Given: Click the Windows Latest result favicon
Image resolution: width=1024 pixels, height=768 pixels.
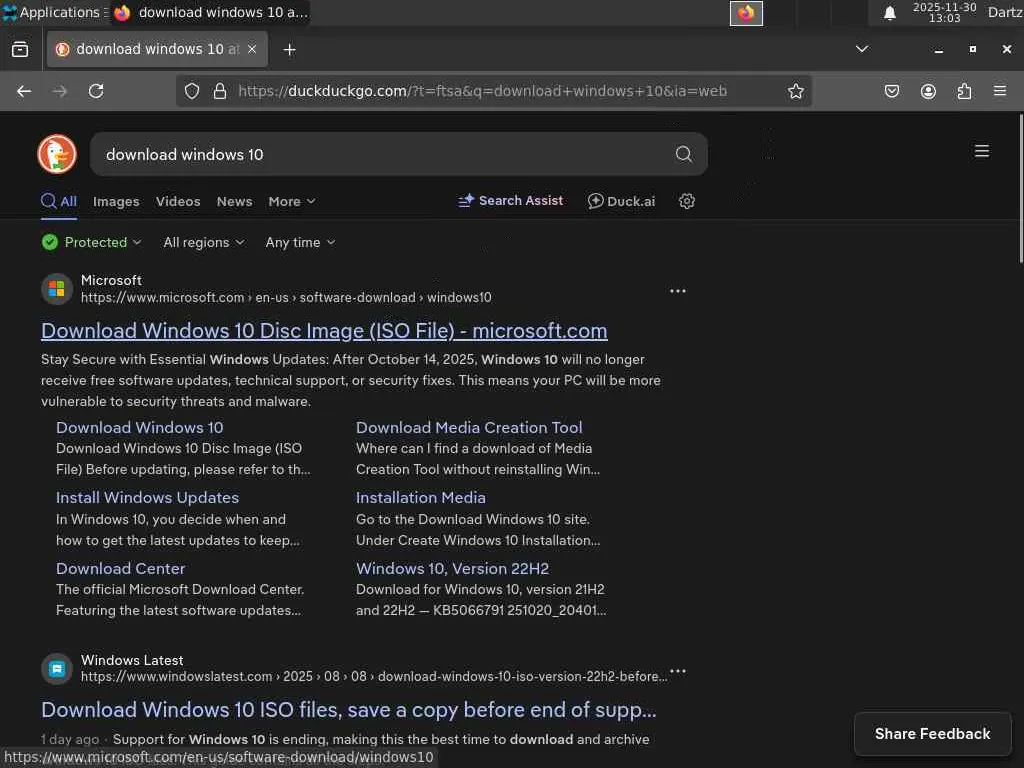Looking at the screenshot, I should (57, 669).
